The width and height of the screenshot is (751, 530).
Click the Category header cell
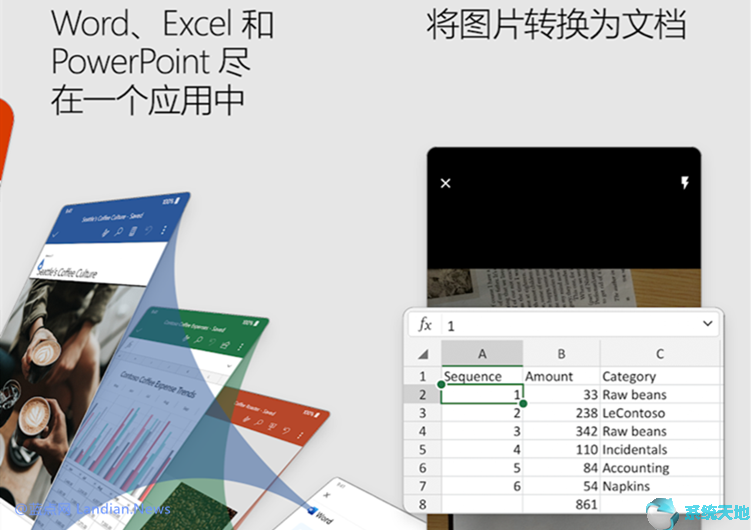[660, 376]
